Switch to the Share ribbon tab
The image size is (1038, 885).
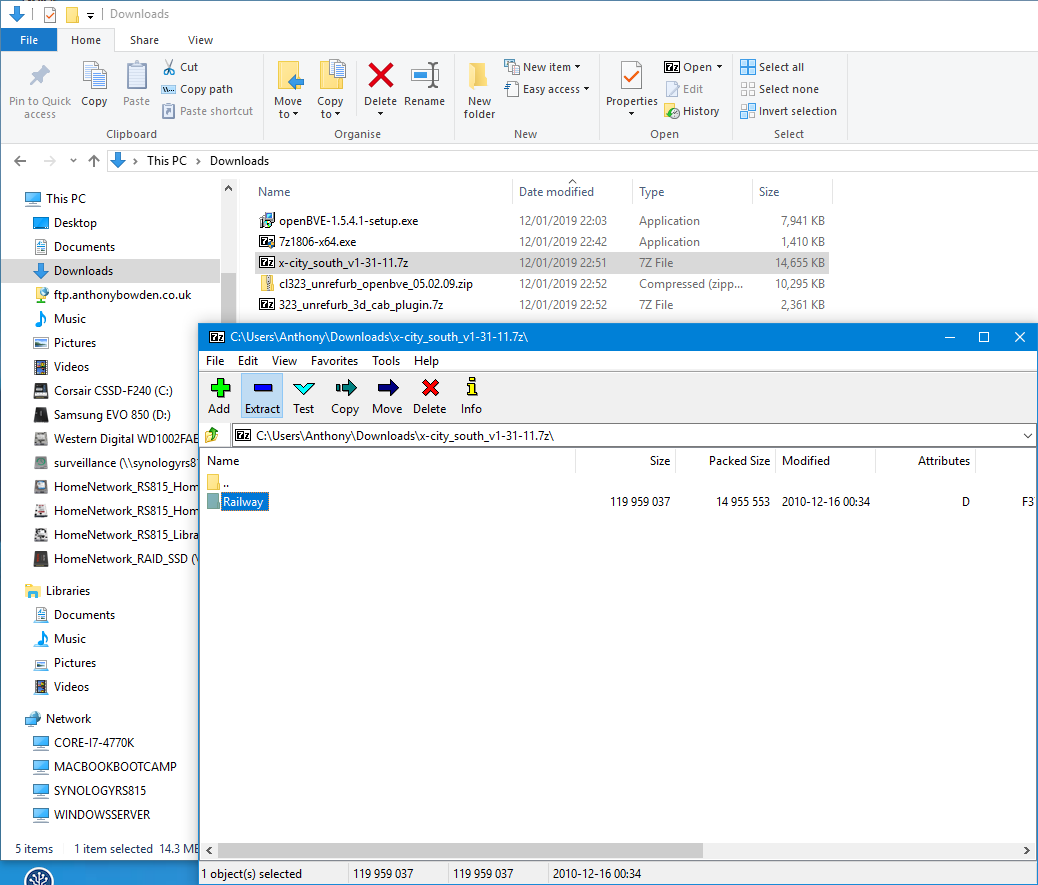[144, 40]
